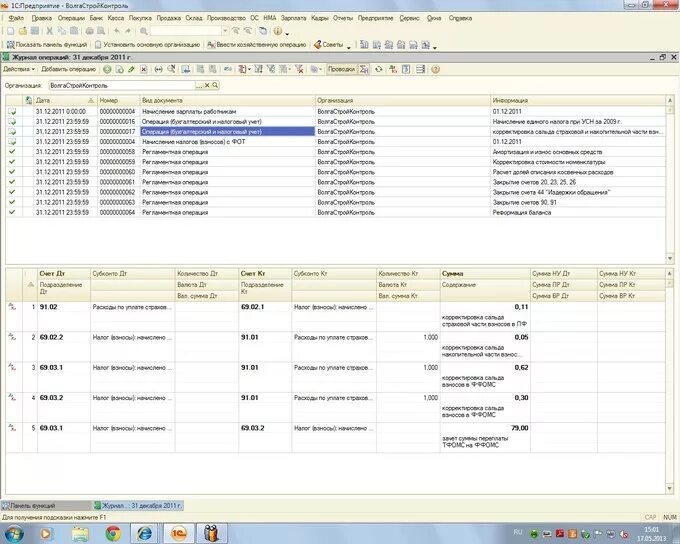Click the Undo arrow icon
The image size is (680, 544).
(116, 31)
